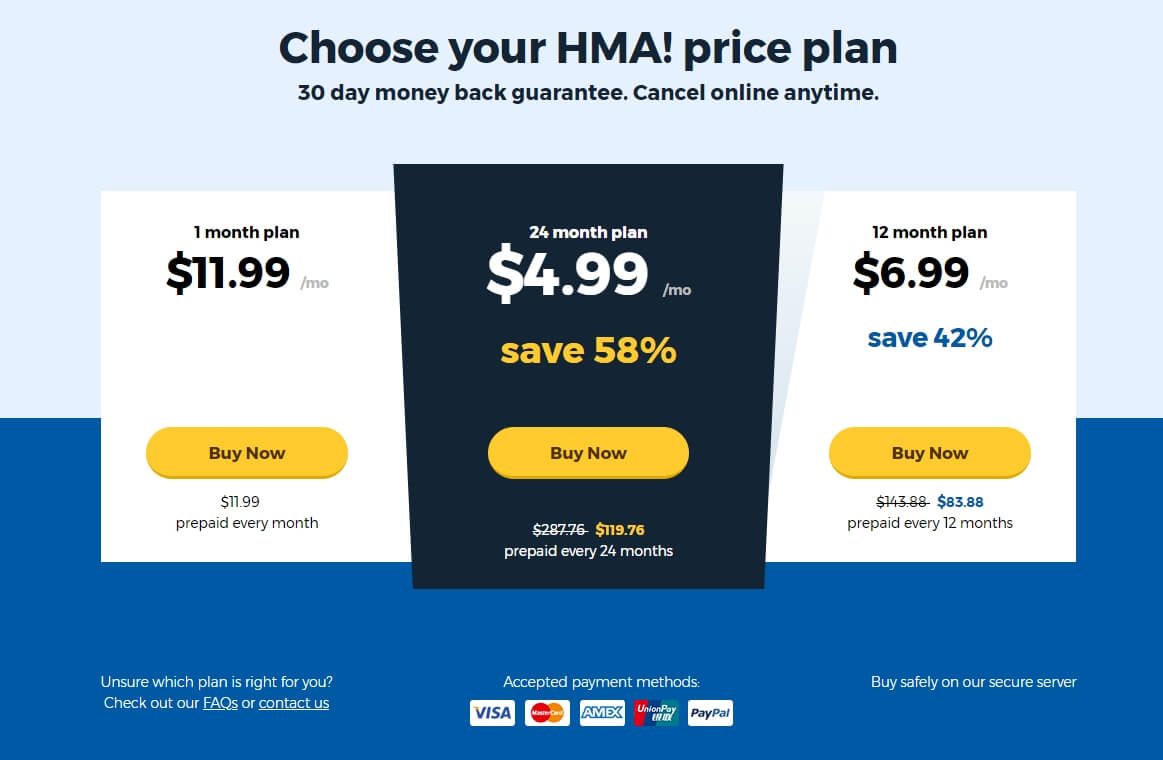This screenshot has width=1163, height=760.
Task: Buy the 1 month plan
Action: tap(247, 452)
